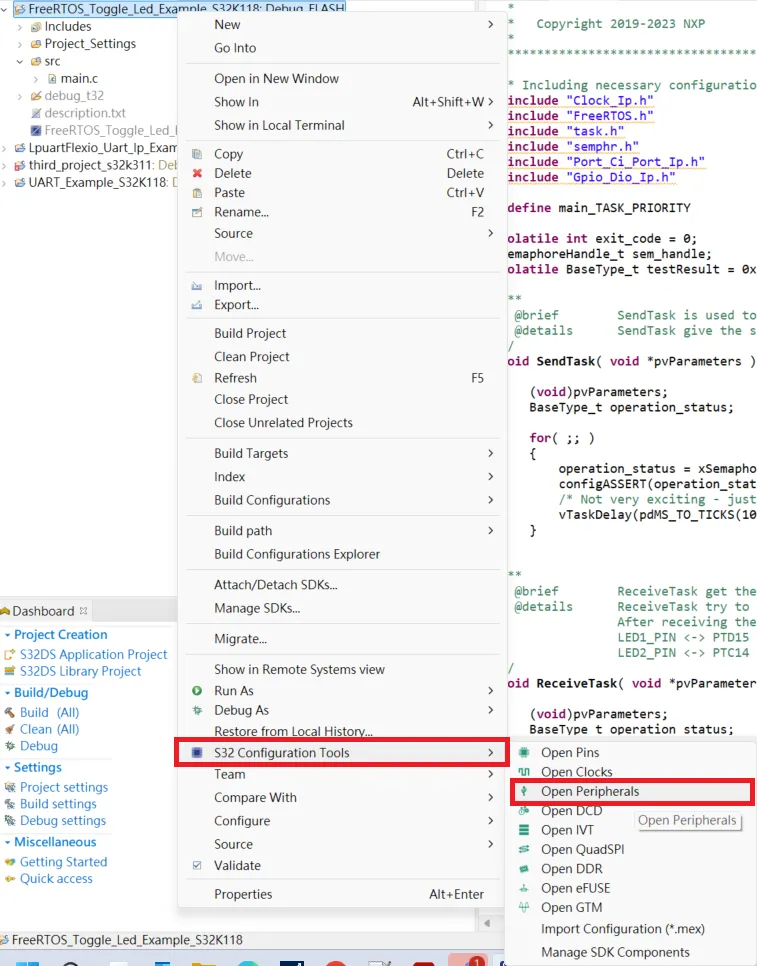The width and height of the screenshot is (757, 966).
Task: Expand the Includes tree node
Action: point(21,27)
